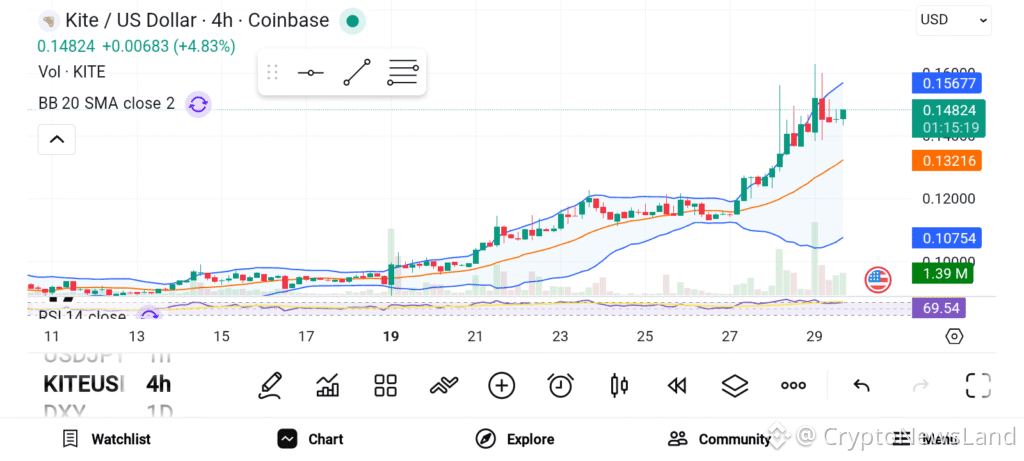Create an alert with the alarm clock

coord(560,385)
